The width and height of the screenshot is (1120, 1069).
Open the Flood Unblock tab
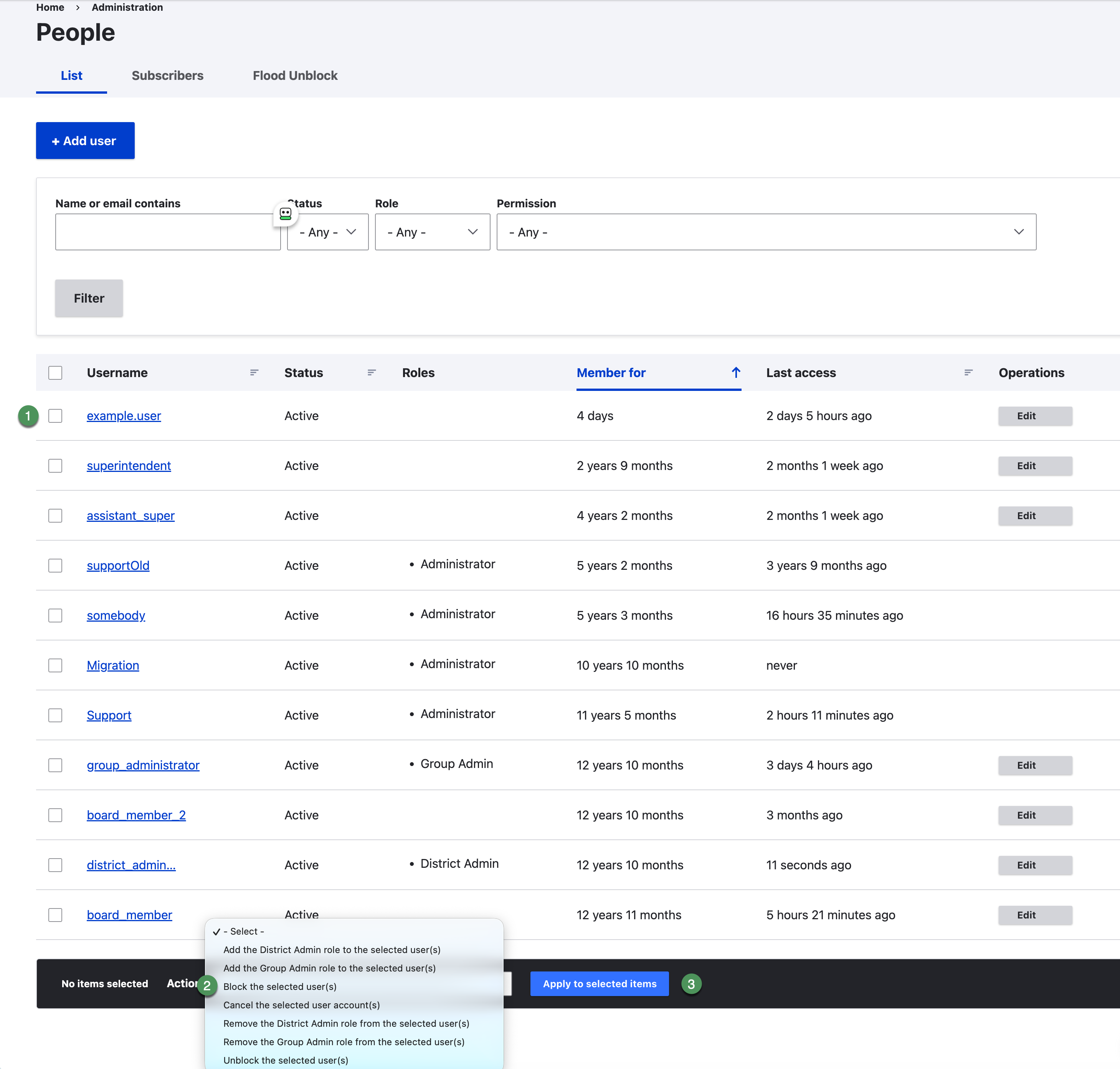click(x=295, y=76)
